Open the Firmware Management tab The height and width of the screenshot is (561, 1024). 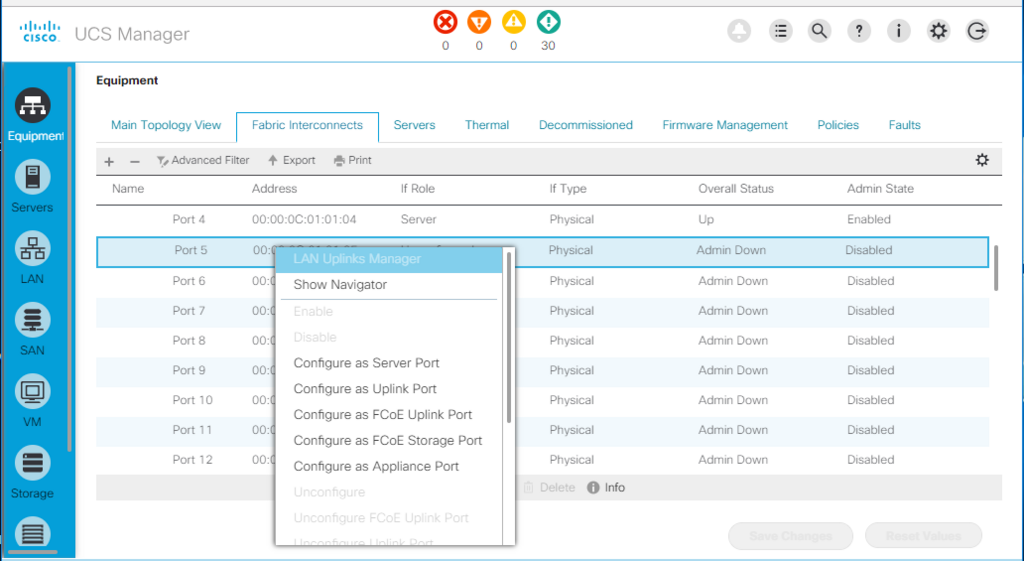click(x=725, y=125)
